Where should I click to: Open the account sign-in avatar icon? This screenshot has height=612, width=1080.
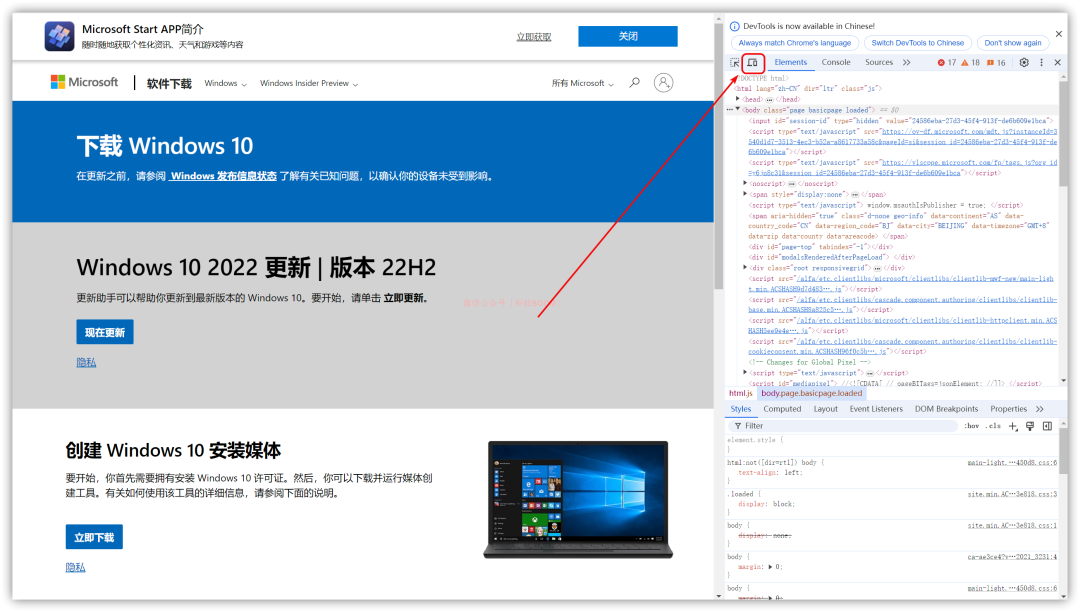[663, 83]
